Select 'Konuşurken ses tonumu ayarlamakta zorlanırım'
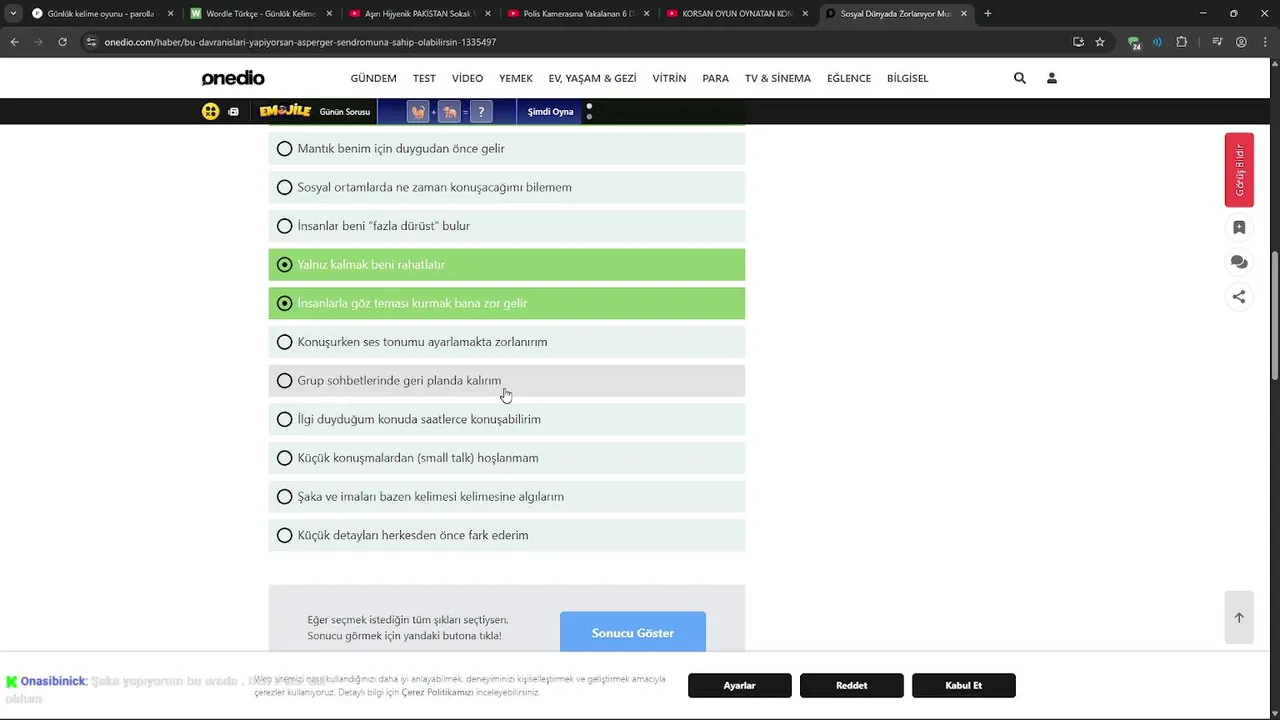 coord(506,342)
